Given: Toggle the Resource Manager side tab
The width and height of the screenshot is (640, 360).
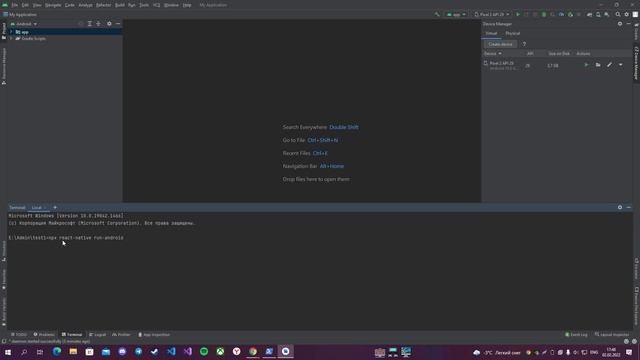Looking at the screenshot, I should click(4, 66).
